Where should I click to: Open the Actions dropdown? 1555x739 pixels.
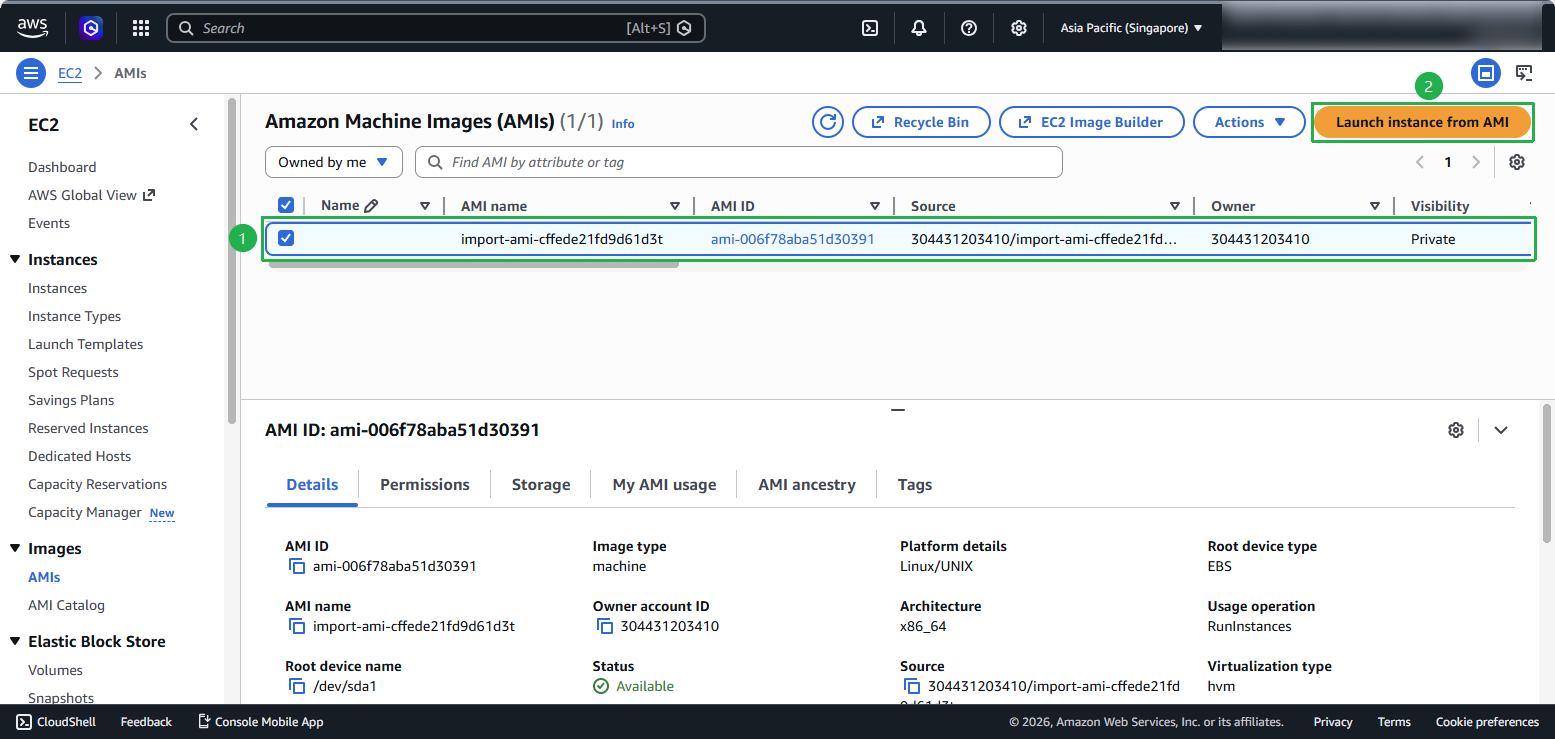tap(1249, 122)
